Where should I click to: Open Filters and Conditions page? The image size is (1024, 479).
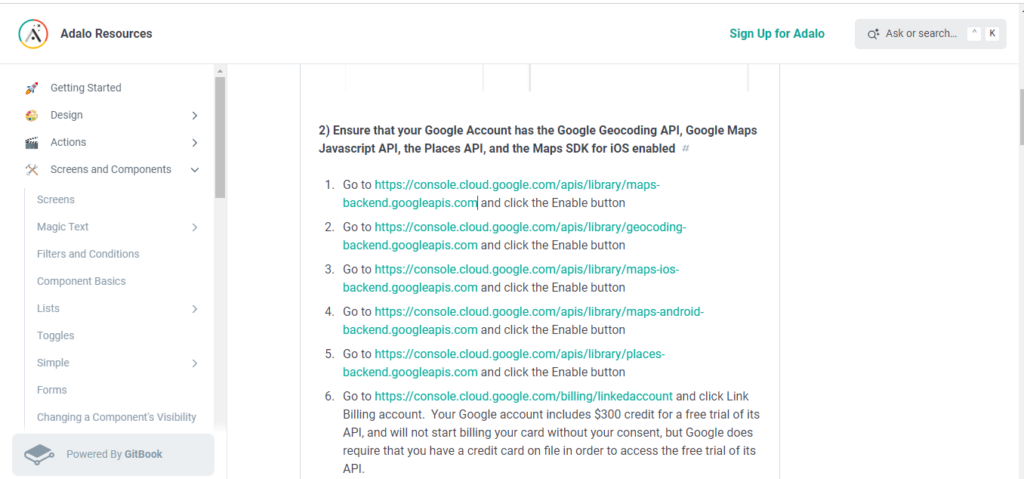(88, 254)
